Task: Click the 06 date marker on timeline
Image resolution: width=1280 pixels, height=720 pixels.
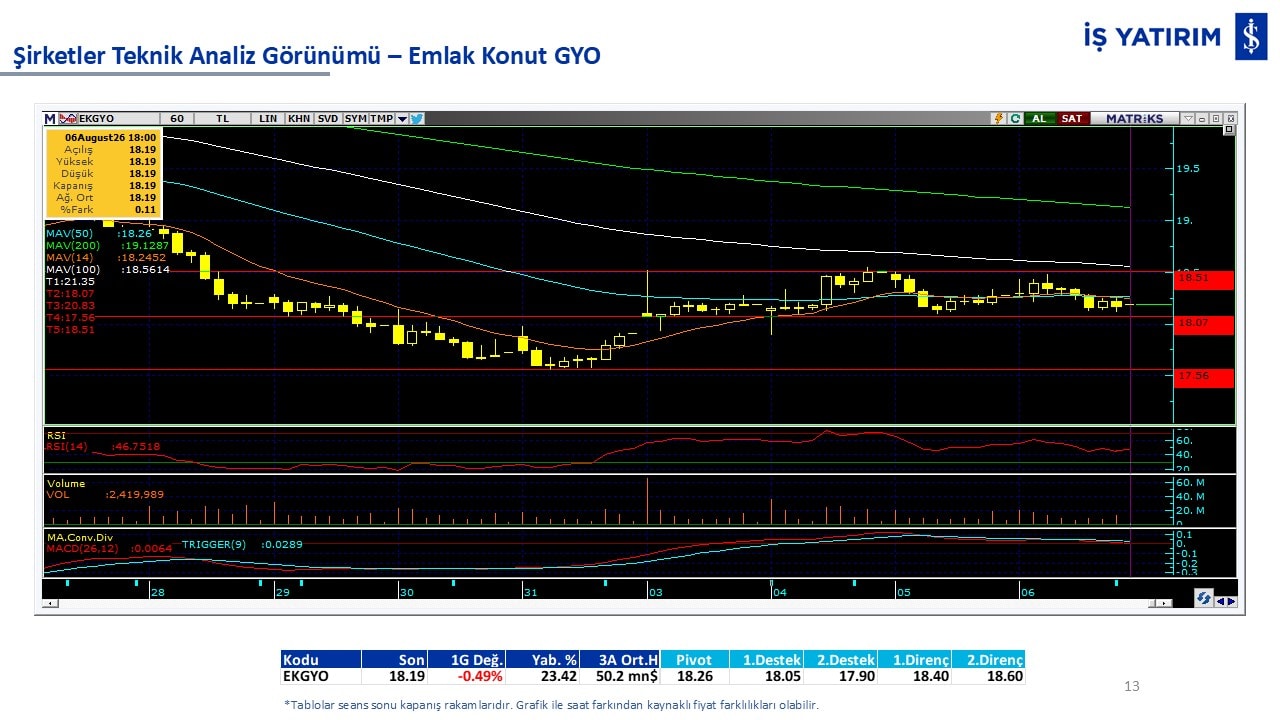Action: click(x=1027, y=592)
